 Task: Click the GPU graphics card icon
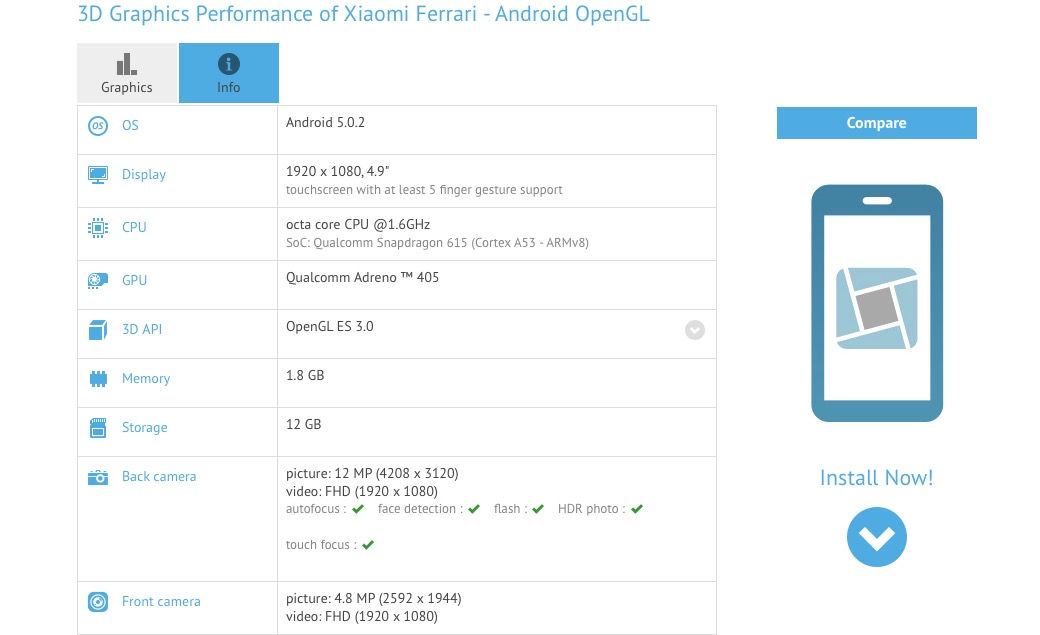pos(98,281)
